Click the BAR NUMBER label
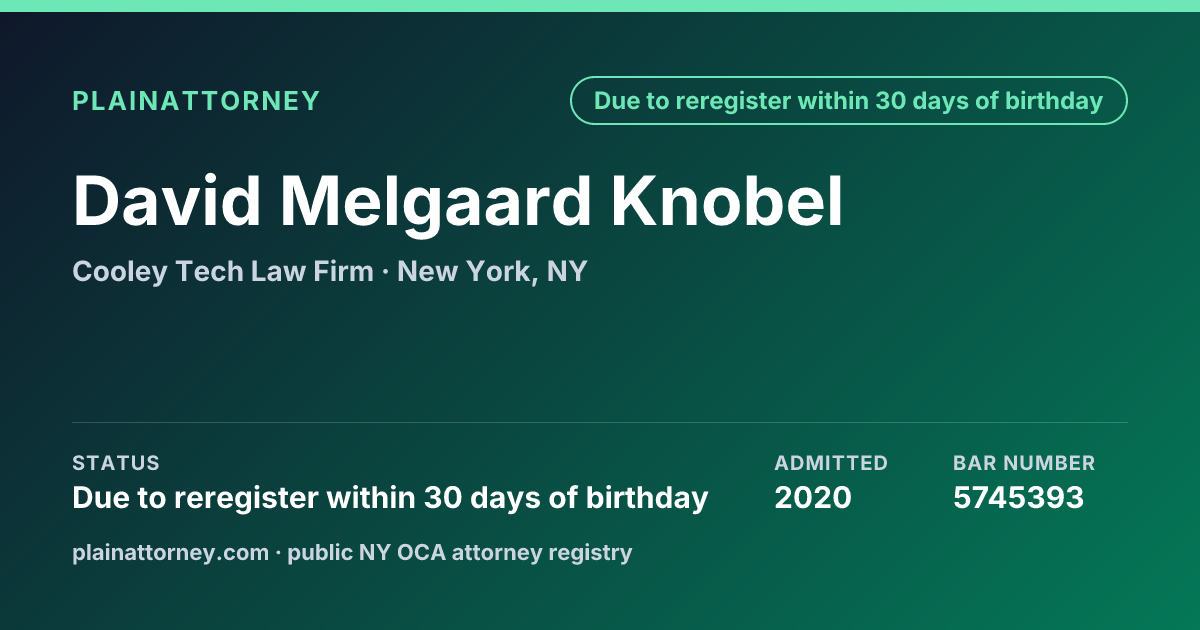 coord(1024,463)
